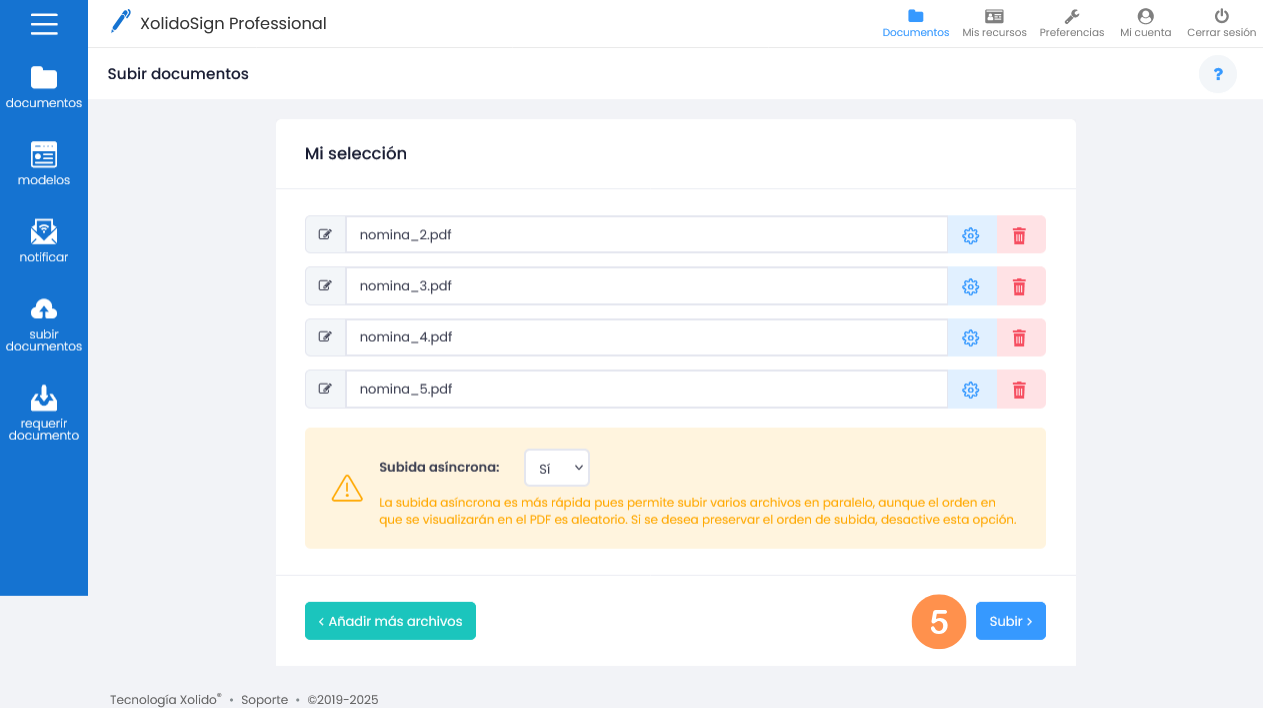This screenshot has width=1263, height=708.
Task: Open the edit icon beside nomina_5.pdf
Action: 324,388
